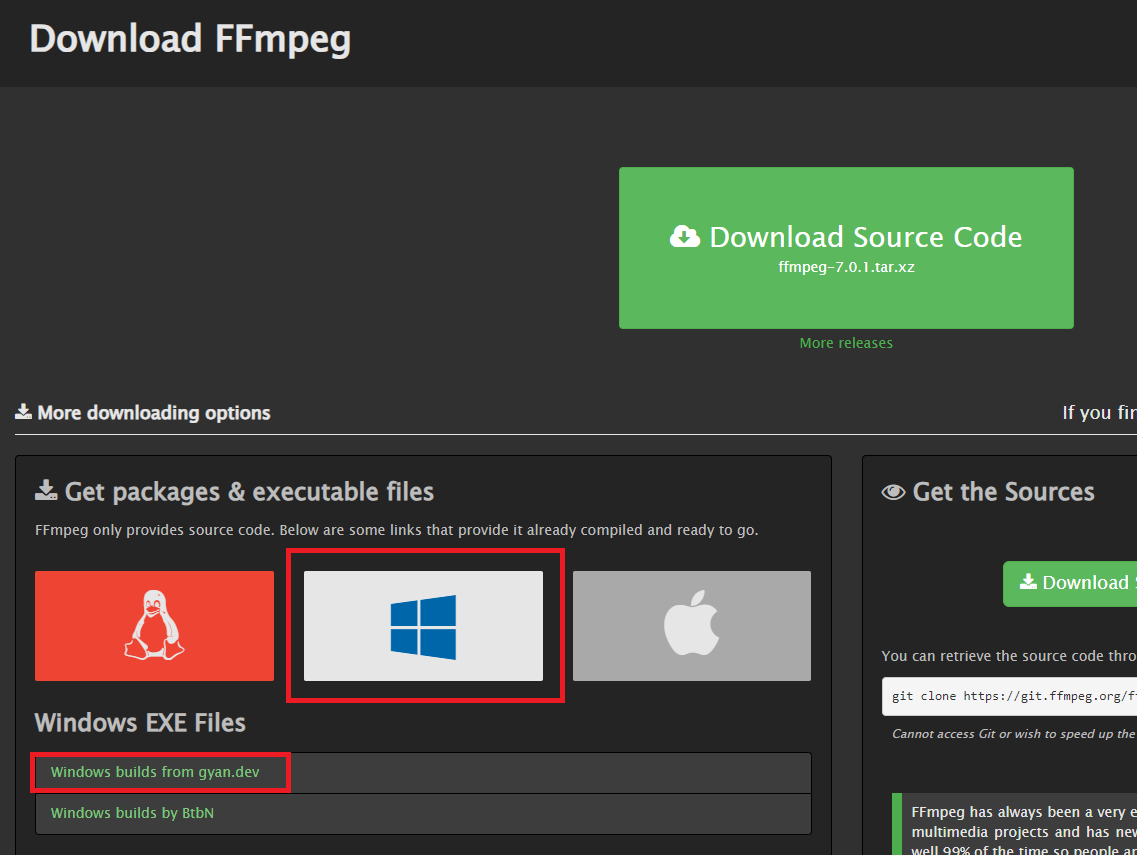Select the Apple logo tile
The width and height of the screenshot is (1137, 855).
coord(692,626)
